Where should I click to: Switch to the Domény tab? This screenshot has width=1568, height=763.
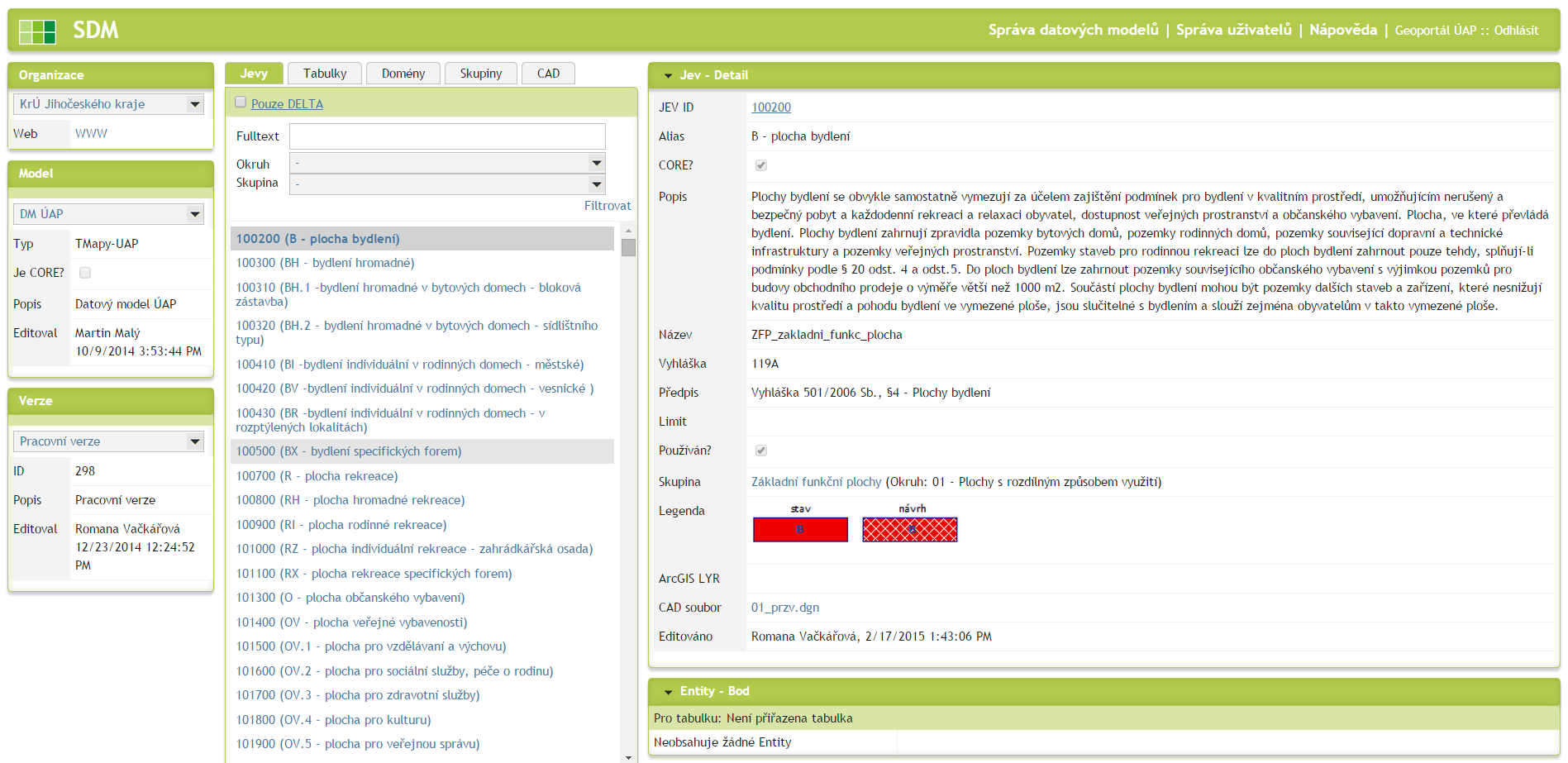pyautogui.click(x=403, y=74)
